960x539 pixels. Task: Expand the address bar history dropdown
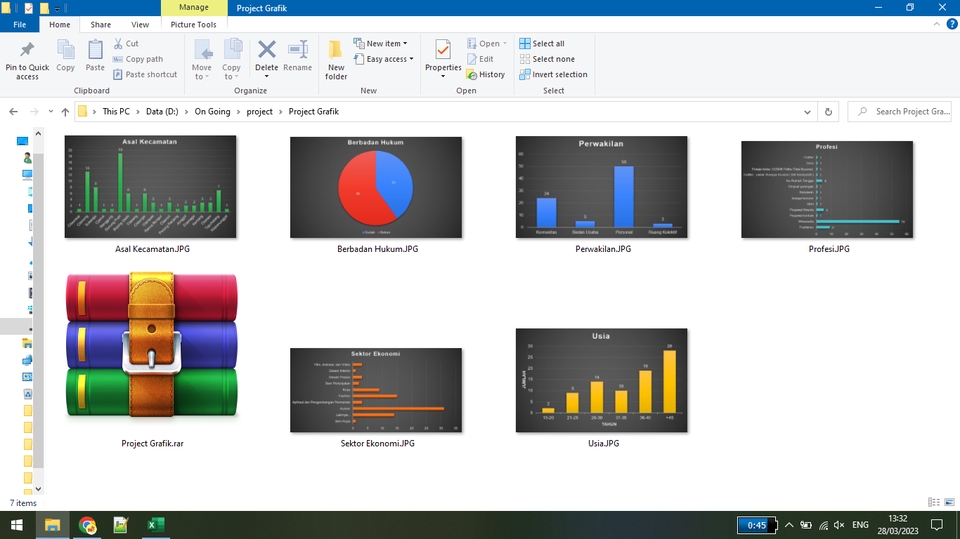(807, 111)
